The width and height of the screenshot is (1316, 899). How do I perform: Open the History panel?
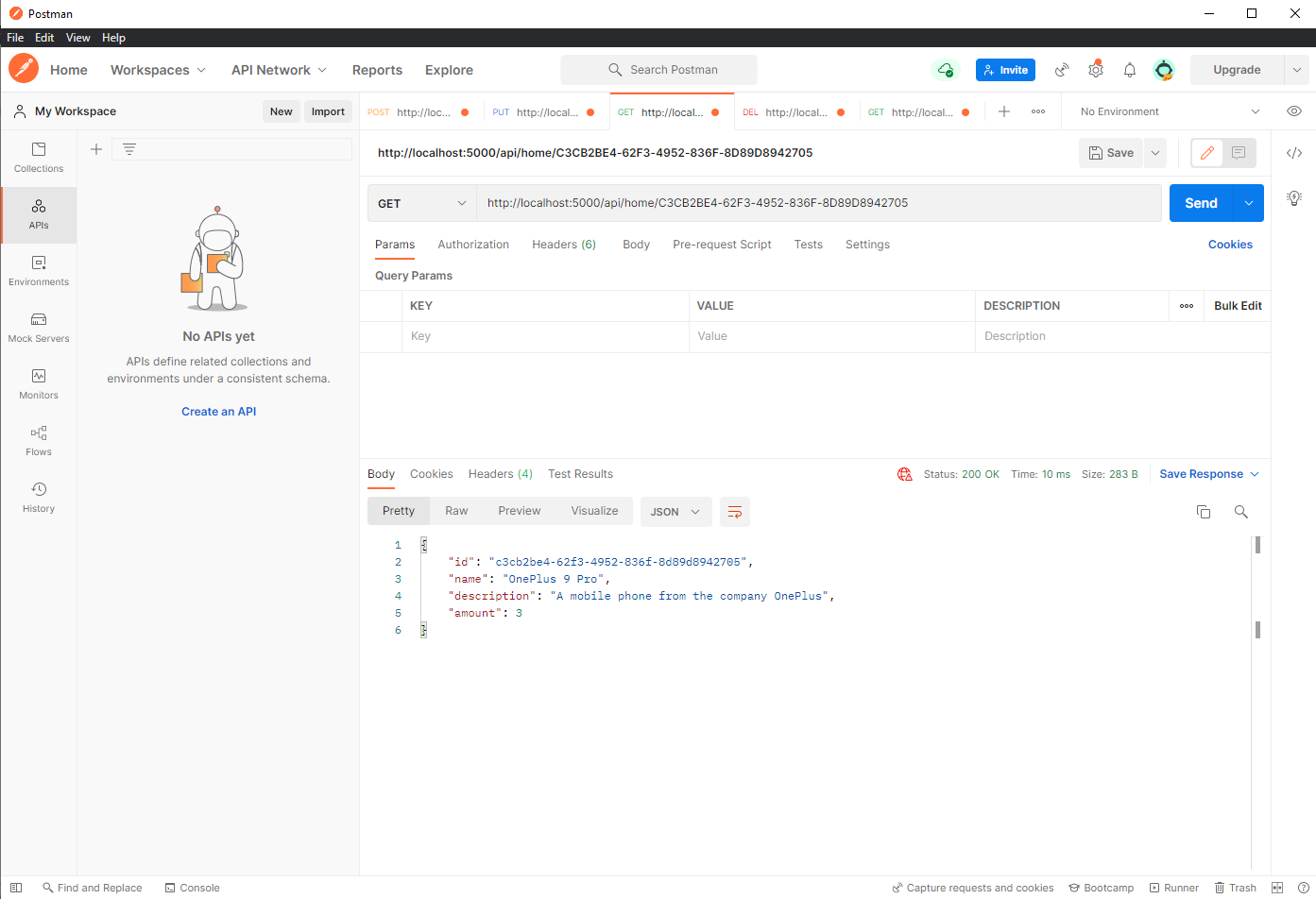click(38, 498)
